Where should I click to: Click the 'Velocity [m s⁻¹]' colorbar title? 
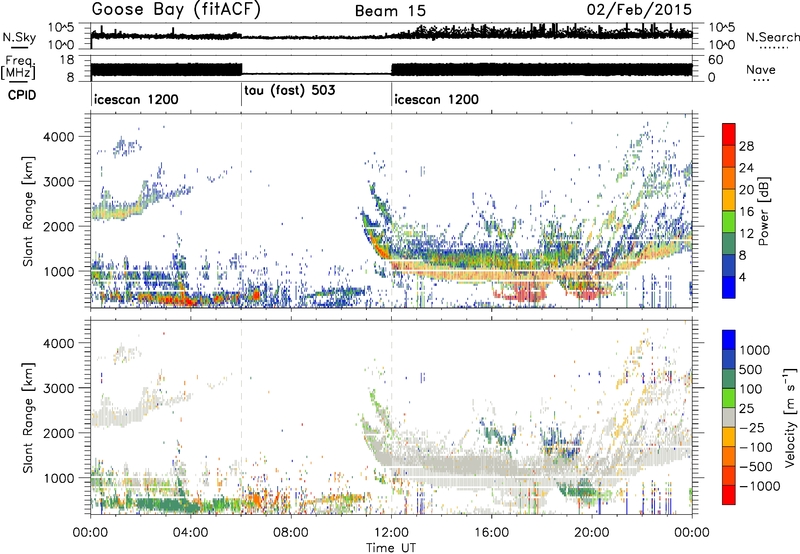click(790, 417)
